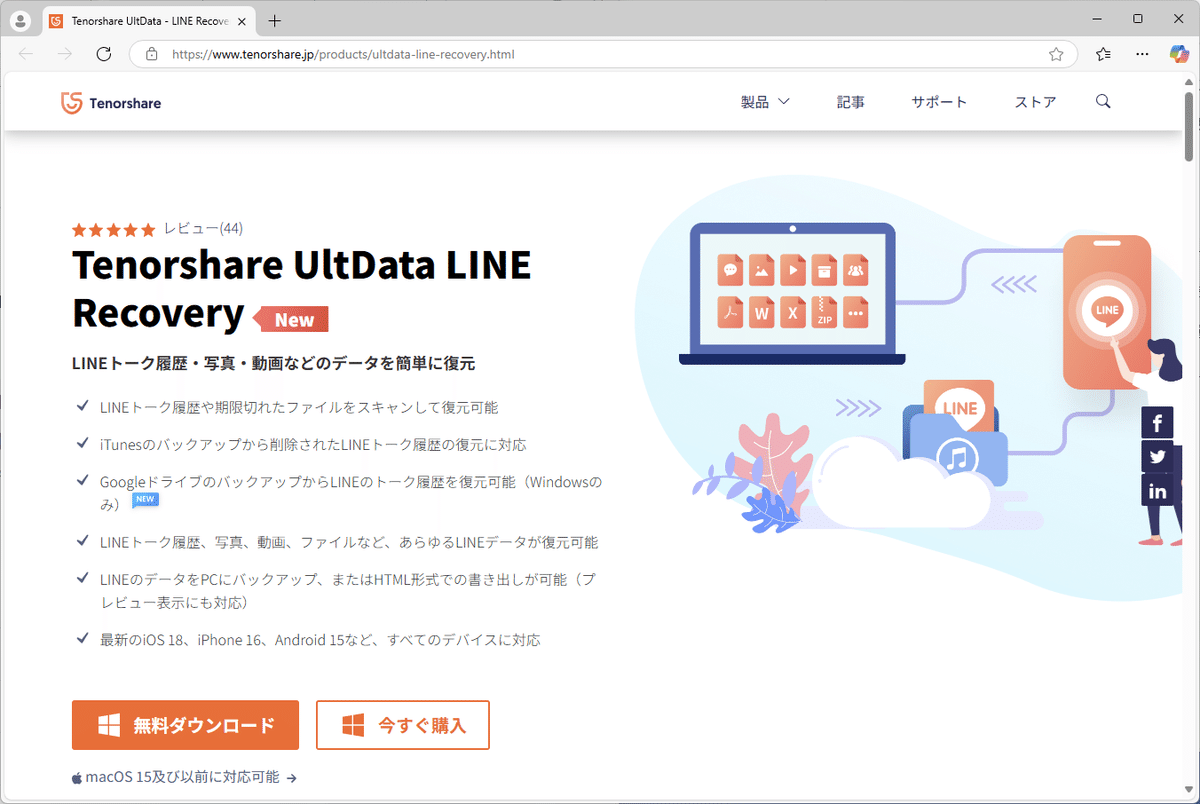Click the music note folder in the illustration
The height and width of the screenshot is (804, 1200).
pyautogui.click(x=958, y=457)
